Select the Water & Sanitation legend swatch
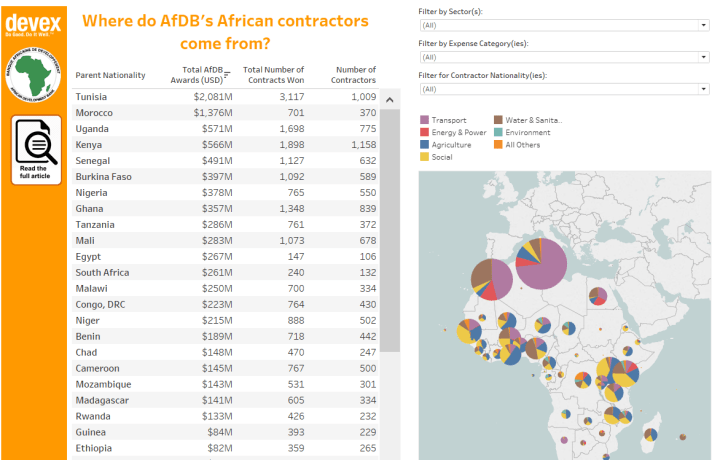This screenshot has height=460, width=720. [x=498, y=120]
